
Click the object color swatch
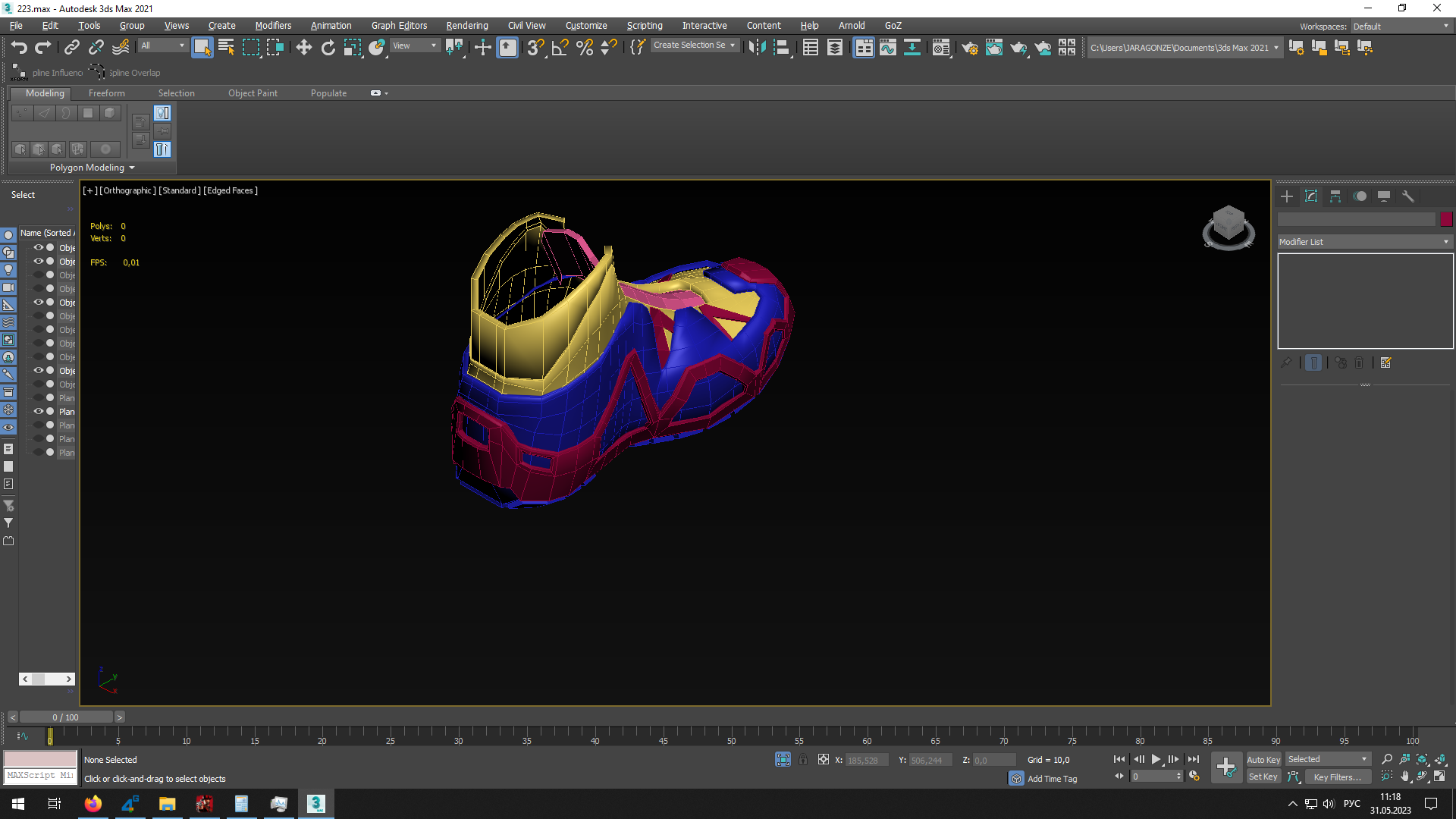(x=1446, y=219)
